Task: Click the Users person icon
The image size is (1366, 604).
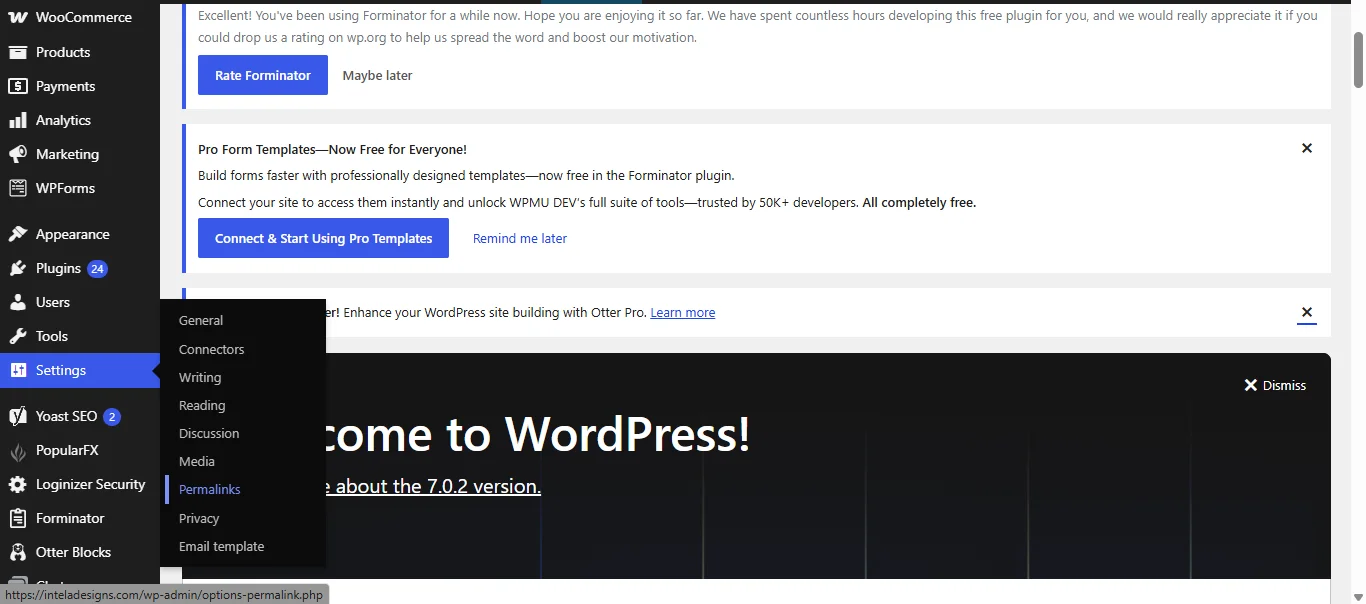Action: [x=18, y=302]
